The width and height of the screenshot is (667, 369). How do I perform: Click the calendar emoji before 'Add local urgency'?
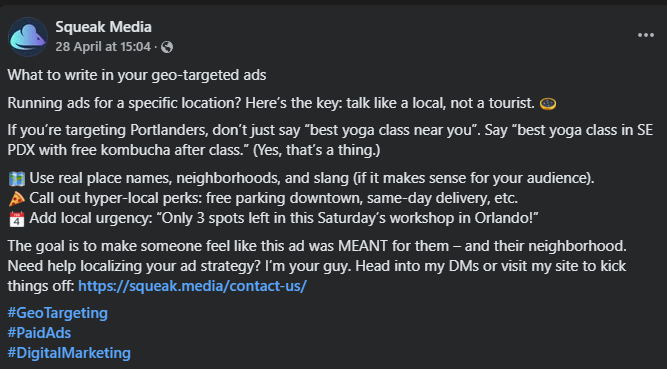point(17,219)
